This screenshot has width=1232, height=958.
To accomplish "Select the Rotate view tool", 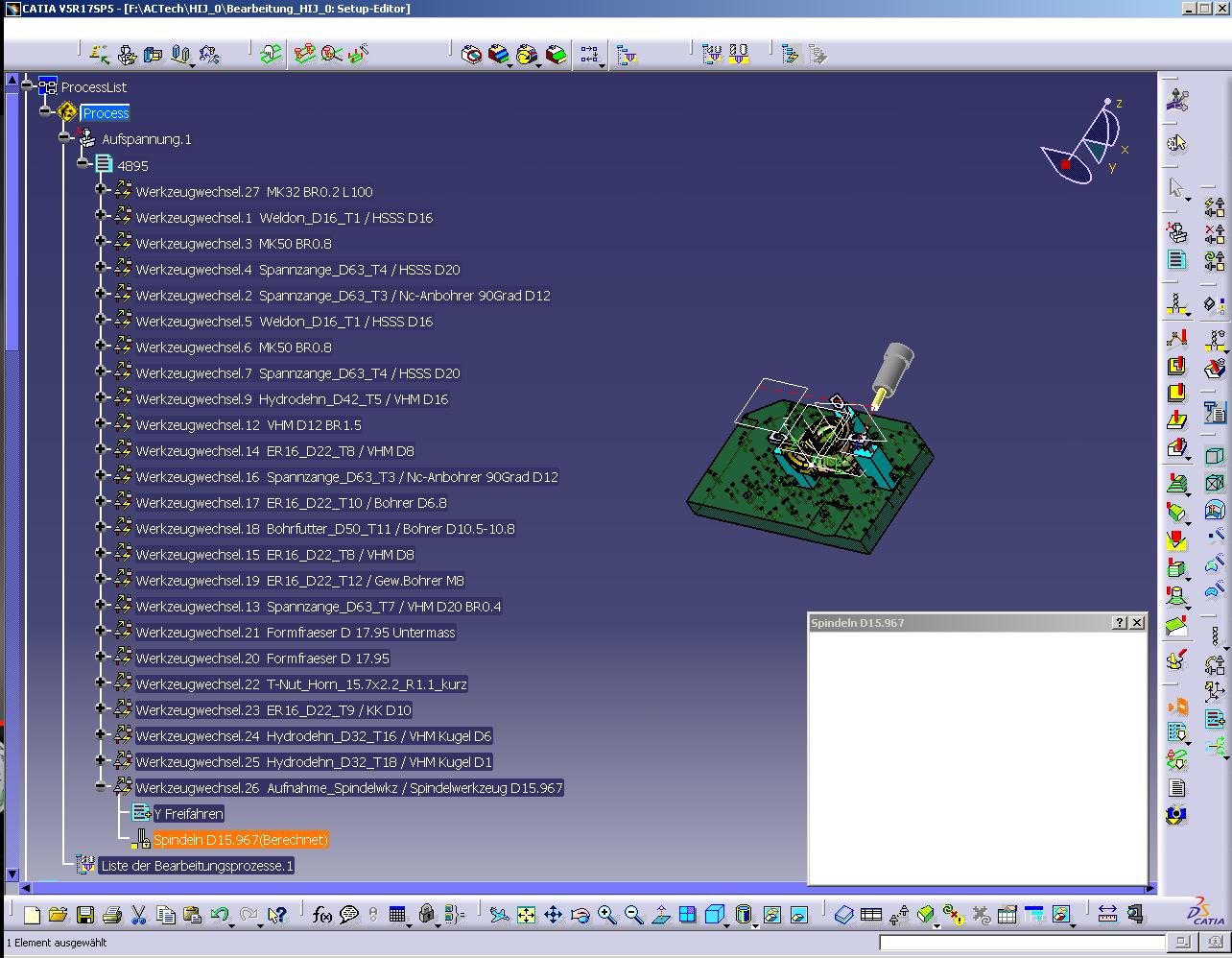I will (x=580, y=915).
